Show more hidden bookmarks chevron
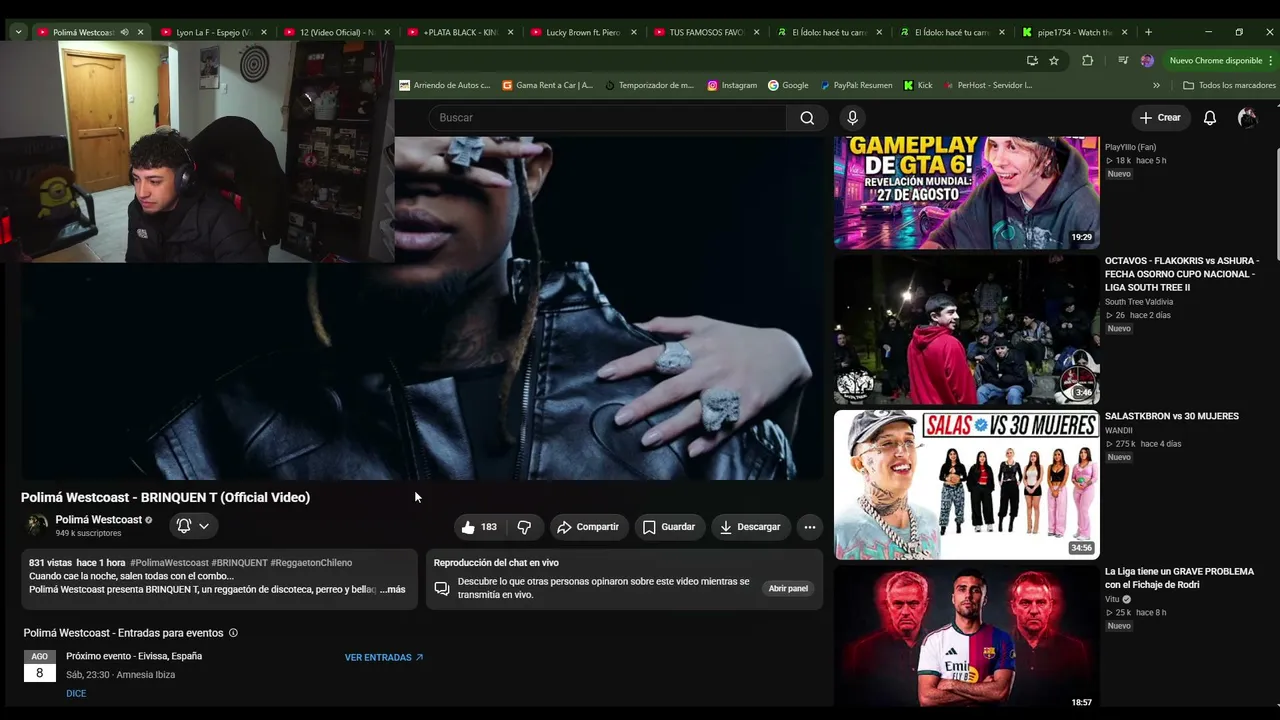Viewport: 1280px width, 720px height. point(1157,85)
